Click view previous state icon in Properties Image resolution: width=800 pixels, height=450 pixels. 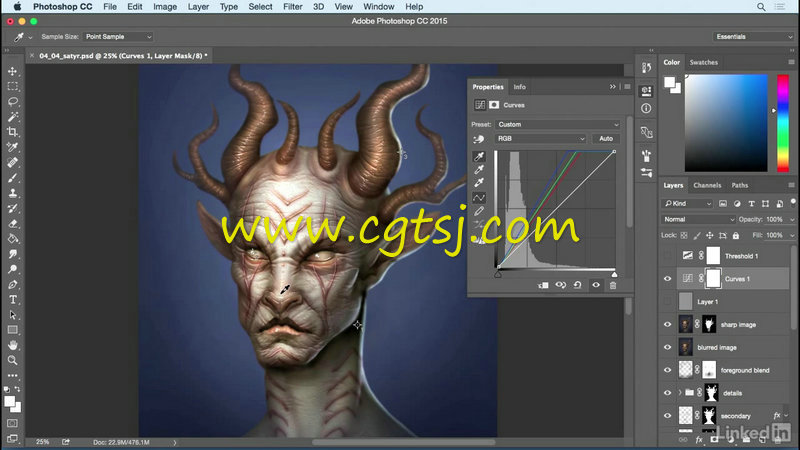click(x=561, y=285)
